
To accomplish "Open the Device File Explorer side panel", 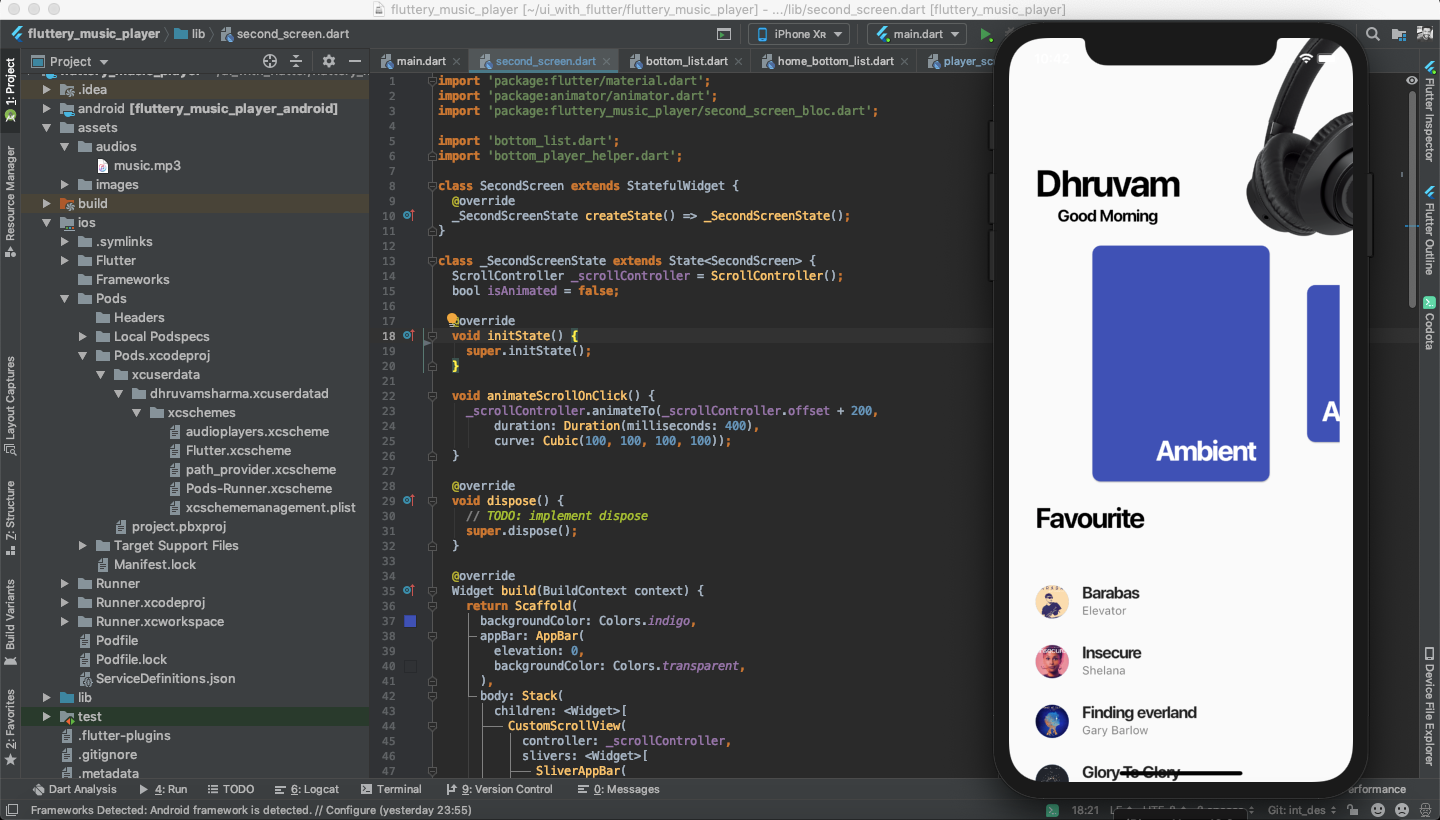I will point(1429,707).
